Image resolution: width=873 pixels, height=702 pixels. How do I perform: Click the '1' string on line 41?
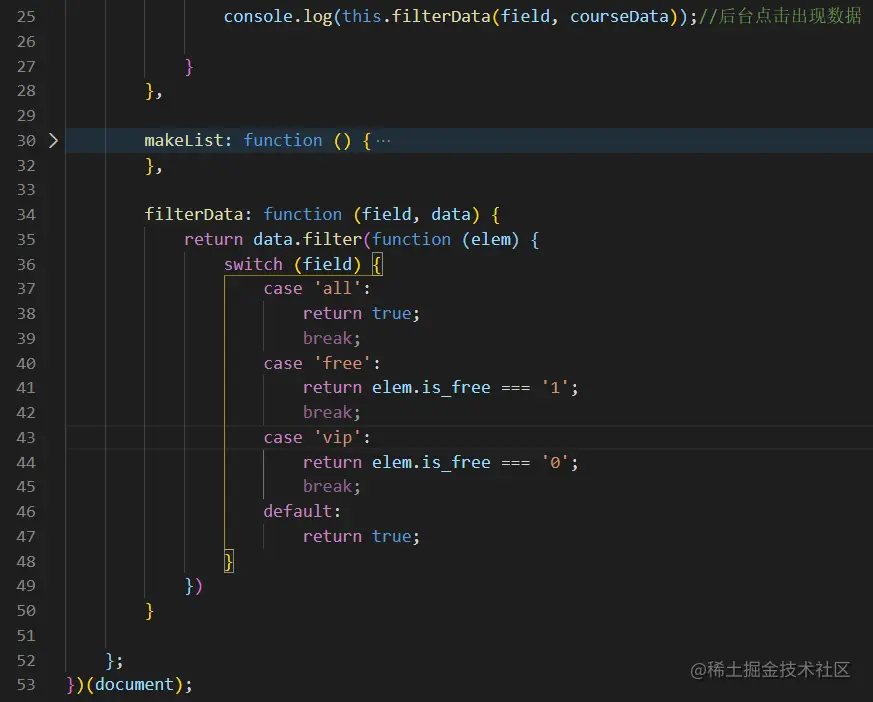[555, 387]
